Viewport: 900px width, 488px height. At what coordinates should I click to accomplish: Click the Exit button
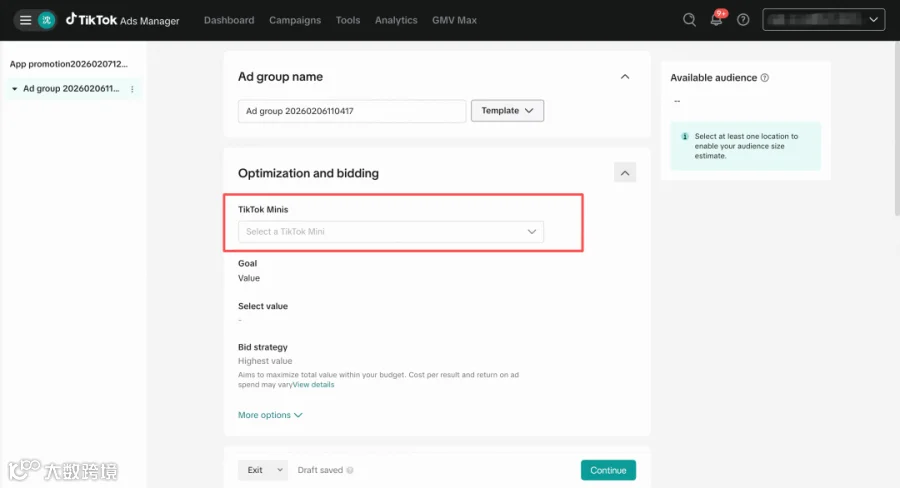(255, 470)
